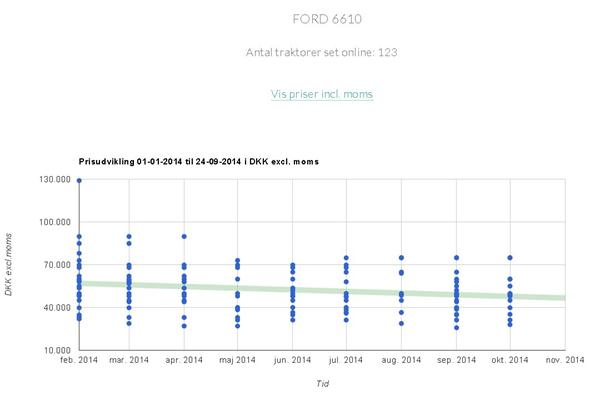Click the y-axis label 130.000
Screen dimensions: 600x400
55,180
